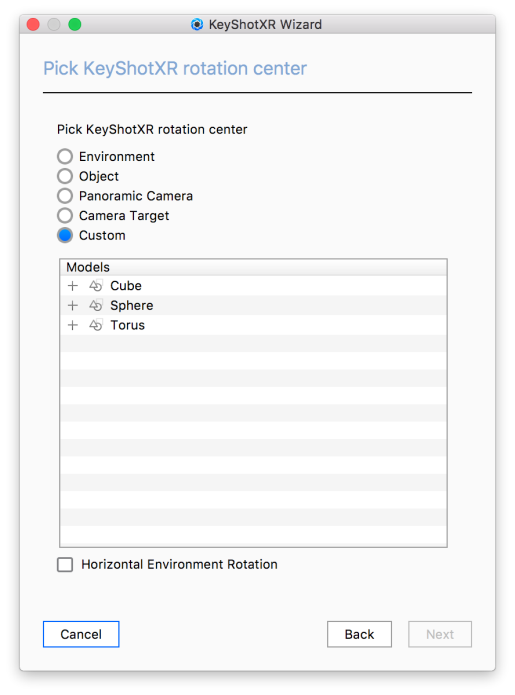Click the Next button
The width and height of the screenshot is (515, 695).
coord(440,634)
